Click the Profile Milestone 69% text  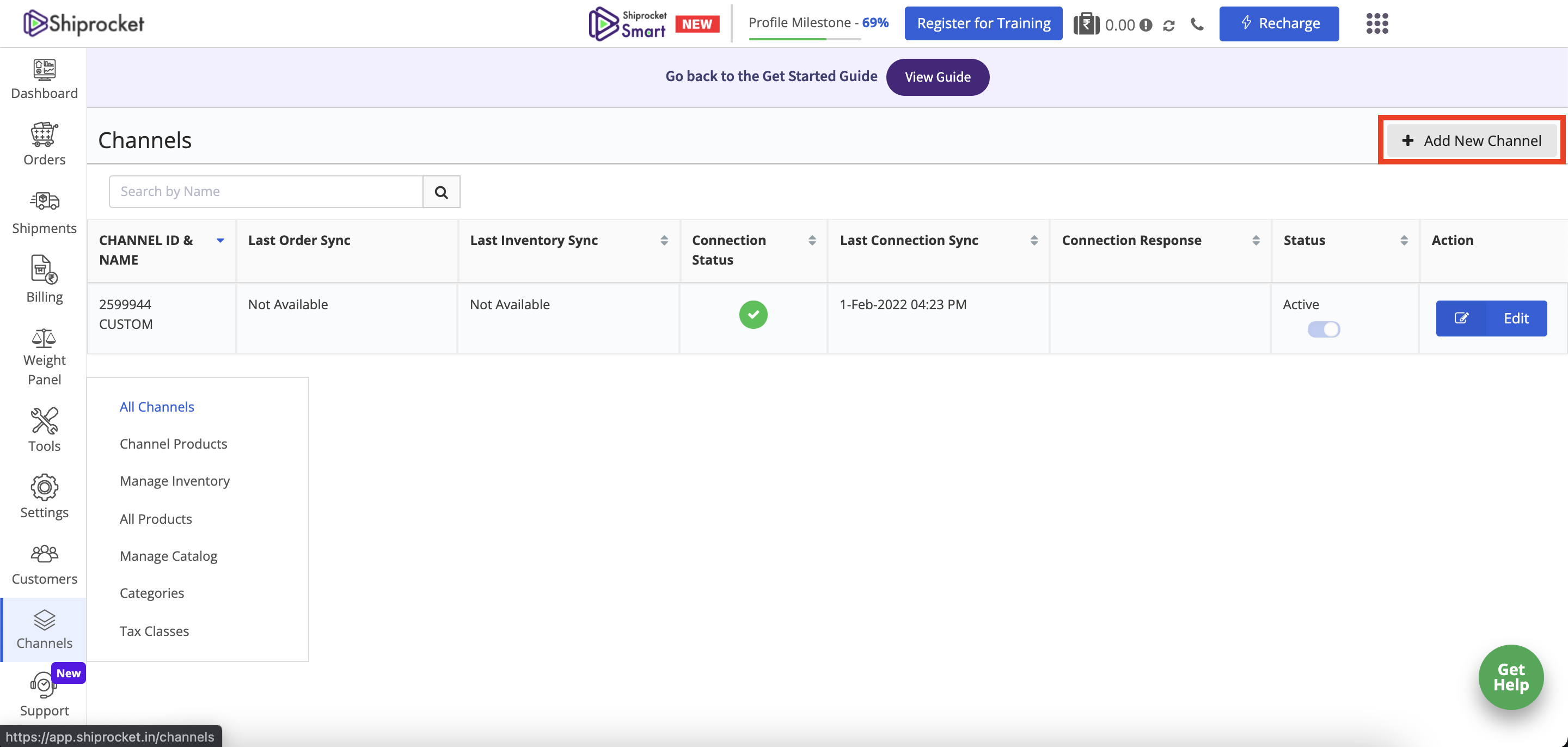818,22
